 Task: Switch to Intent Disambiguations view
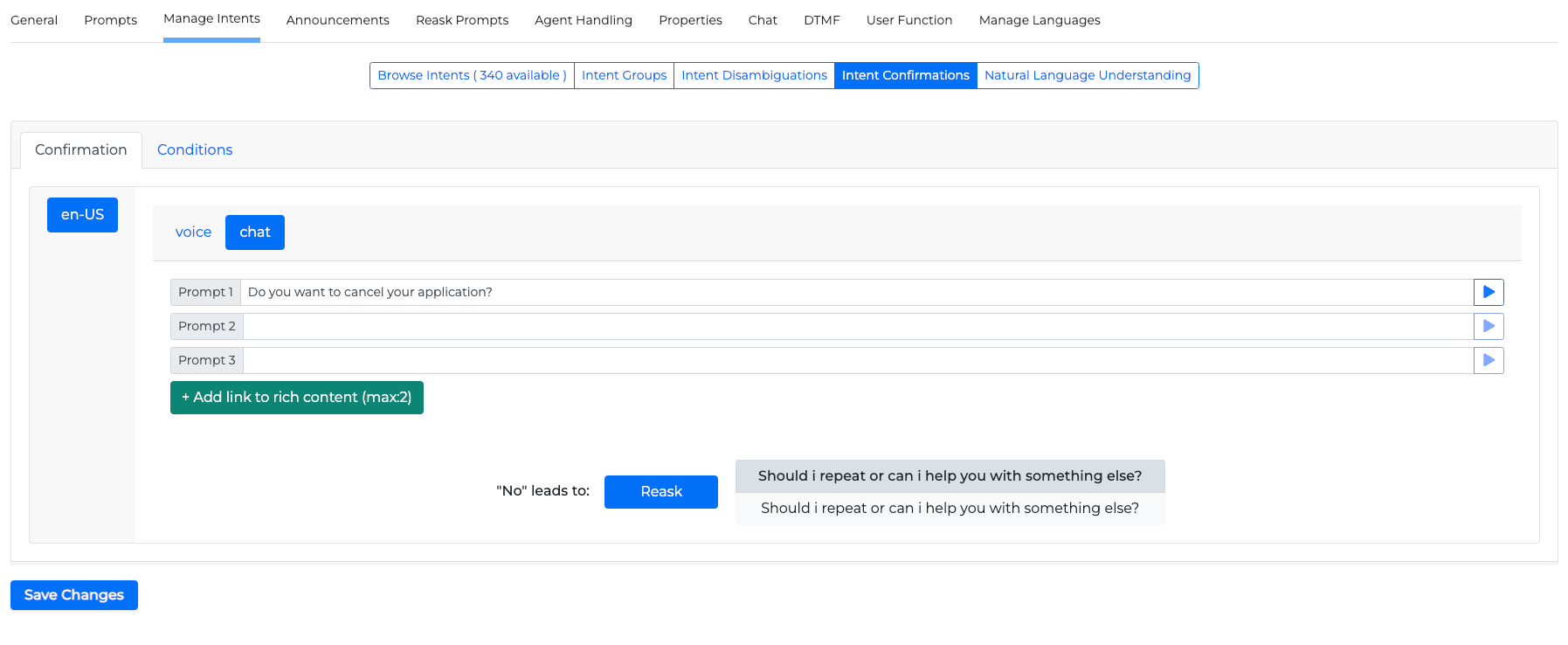click(754, 76)
